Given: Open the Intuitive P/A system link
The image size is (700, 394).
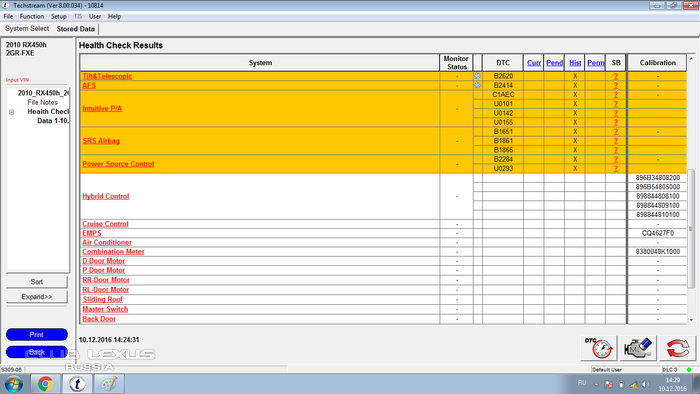Looking at the screenshot, I should tap(102, 108).
